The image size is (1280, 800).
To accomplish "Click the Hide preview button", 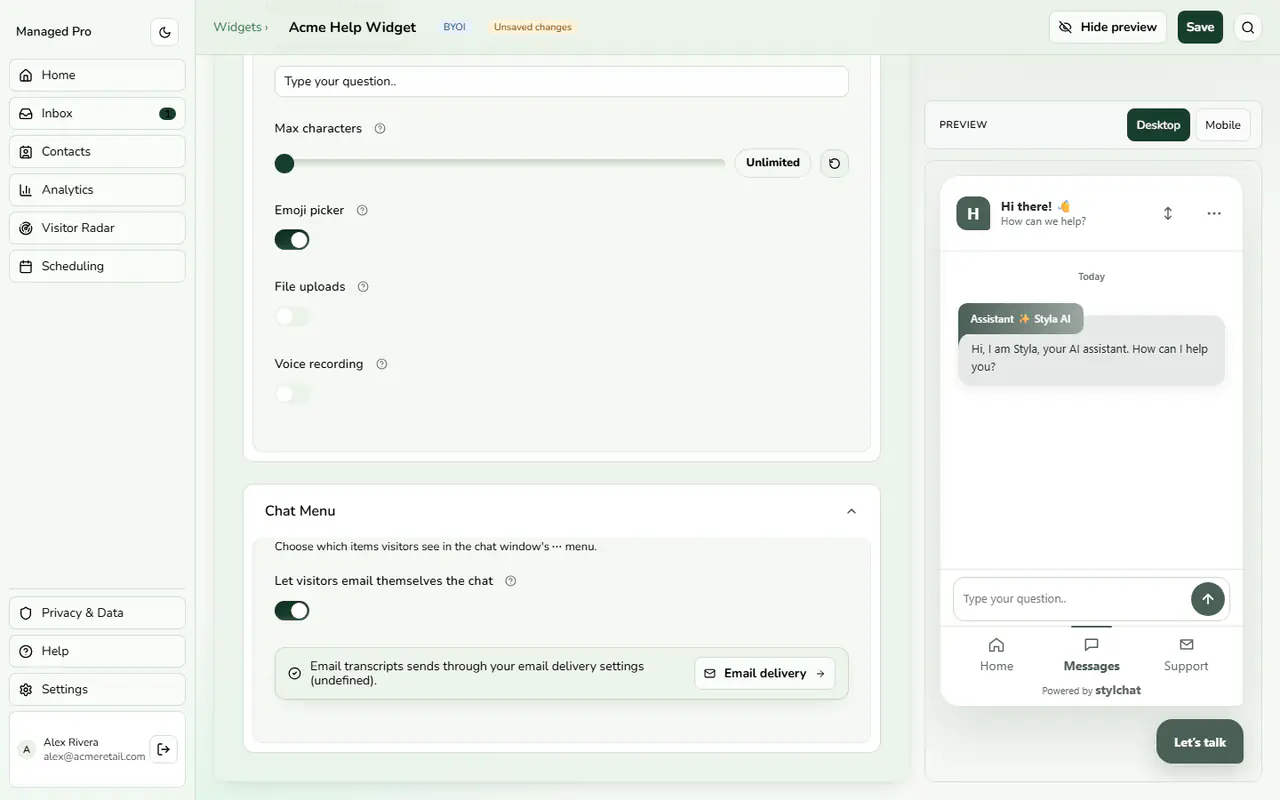I will [x=1108, y=27].
